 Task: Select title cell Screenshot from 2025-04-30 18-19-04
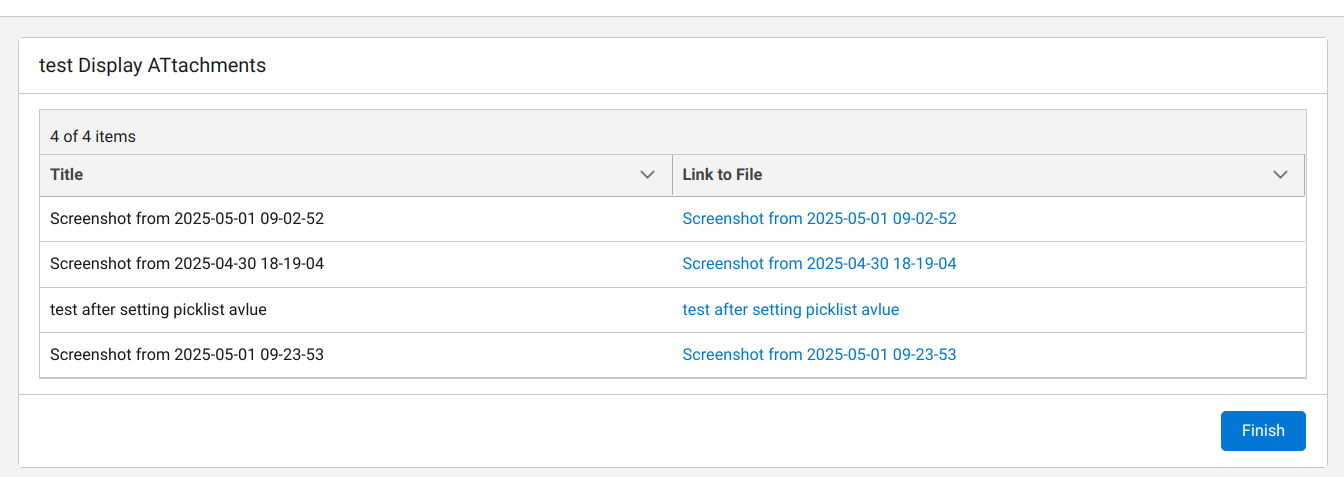pos(187,264)
